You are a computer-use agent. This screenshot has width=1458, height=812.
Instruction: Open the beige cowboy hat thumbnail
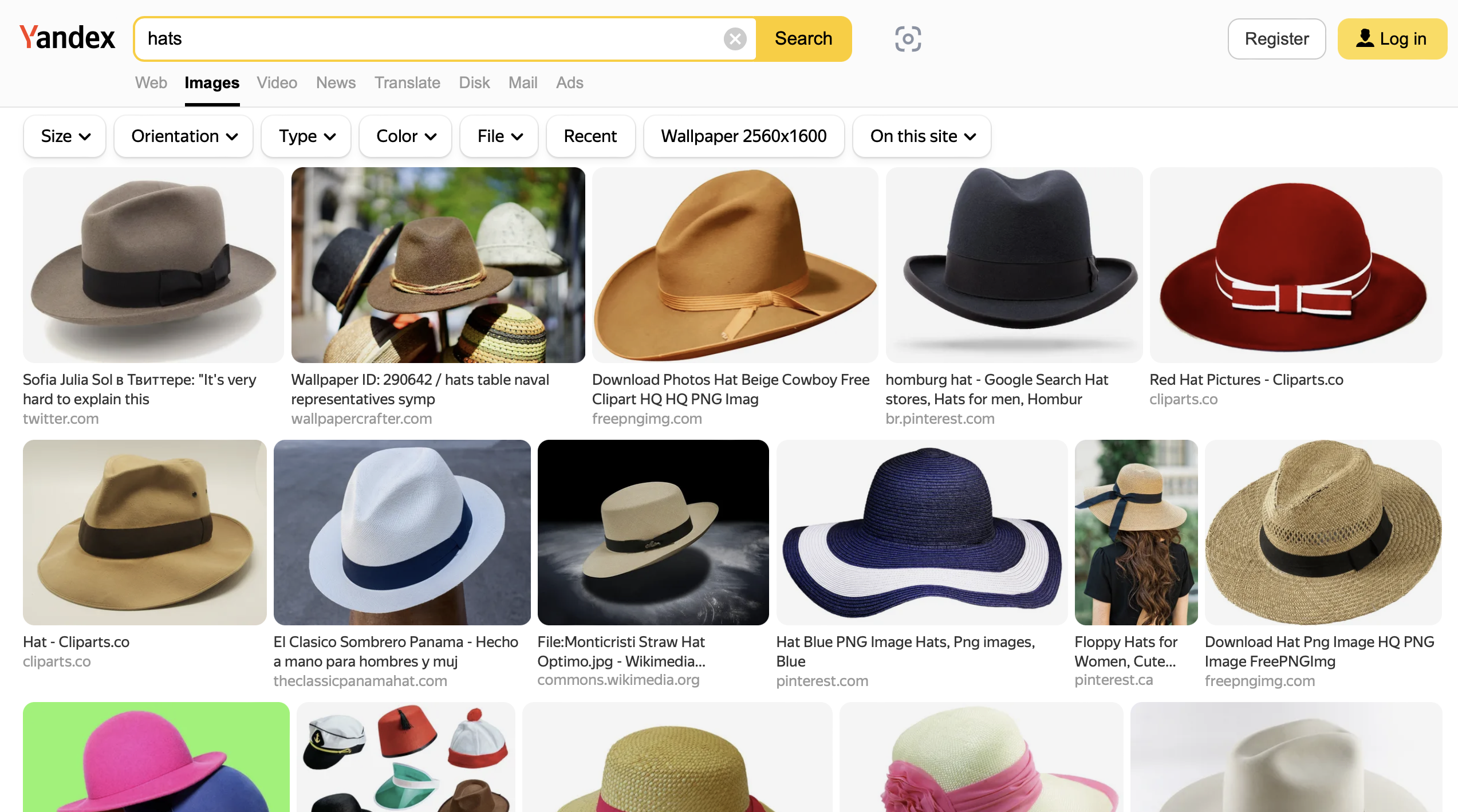pos(735,265)
